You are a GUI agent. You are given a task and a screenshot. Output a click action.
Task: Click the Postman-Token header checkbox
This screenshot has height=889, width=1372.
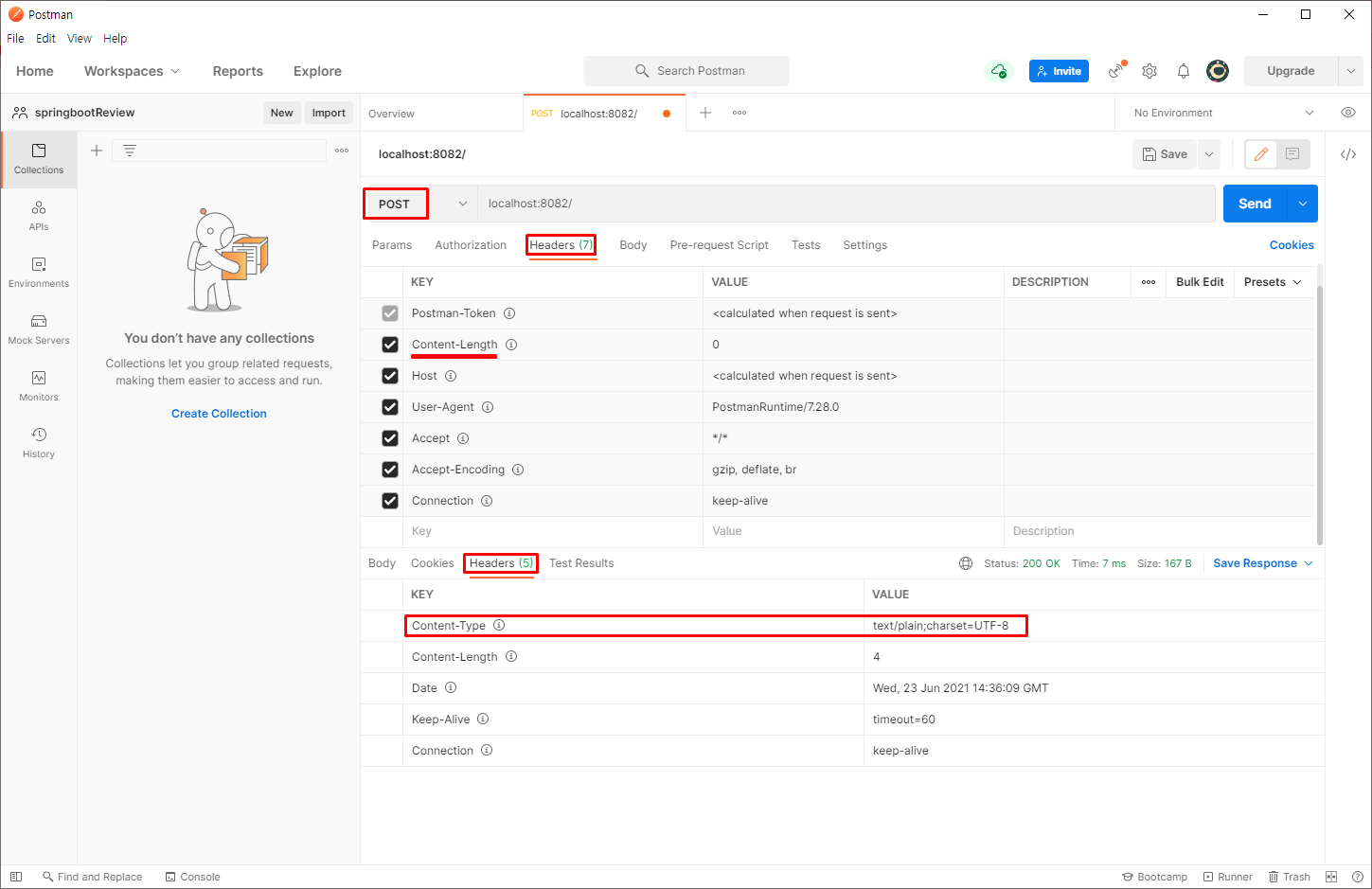click(390, 313)
